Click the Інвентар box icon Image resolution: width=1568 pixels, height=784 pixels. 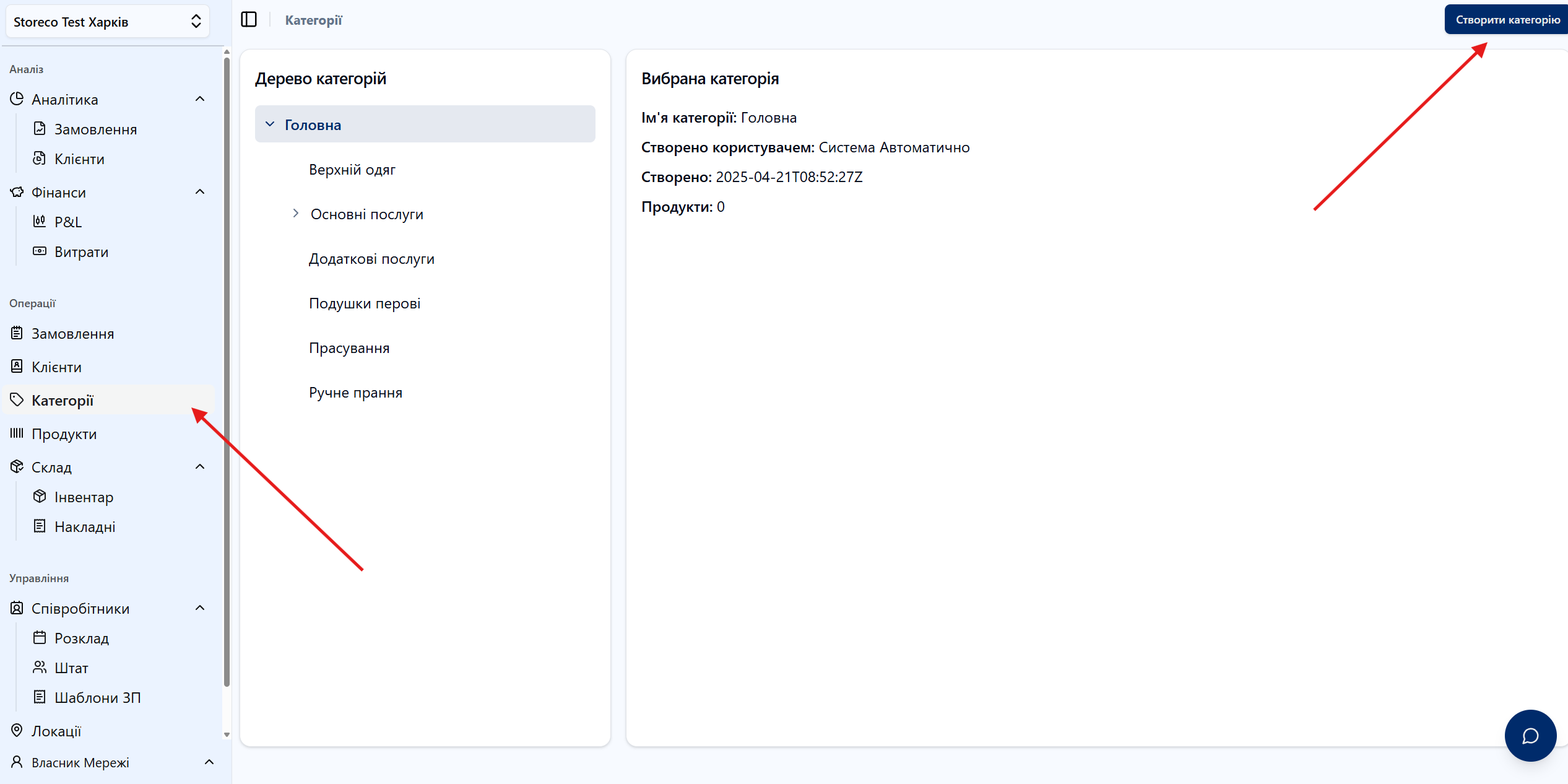[40, 496]
